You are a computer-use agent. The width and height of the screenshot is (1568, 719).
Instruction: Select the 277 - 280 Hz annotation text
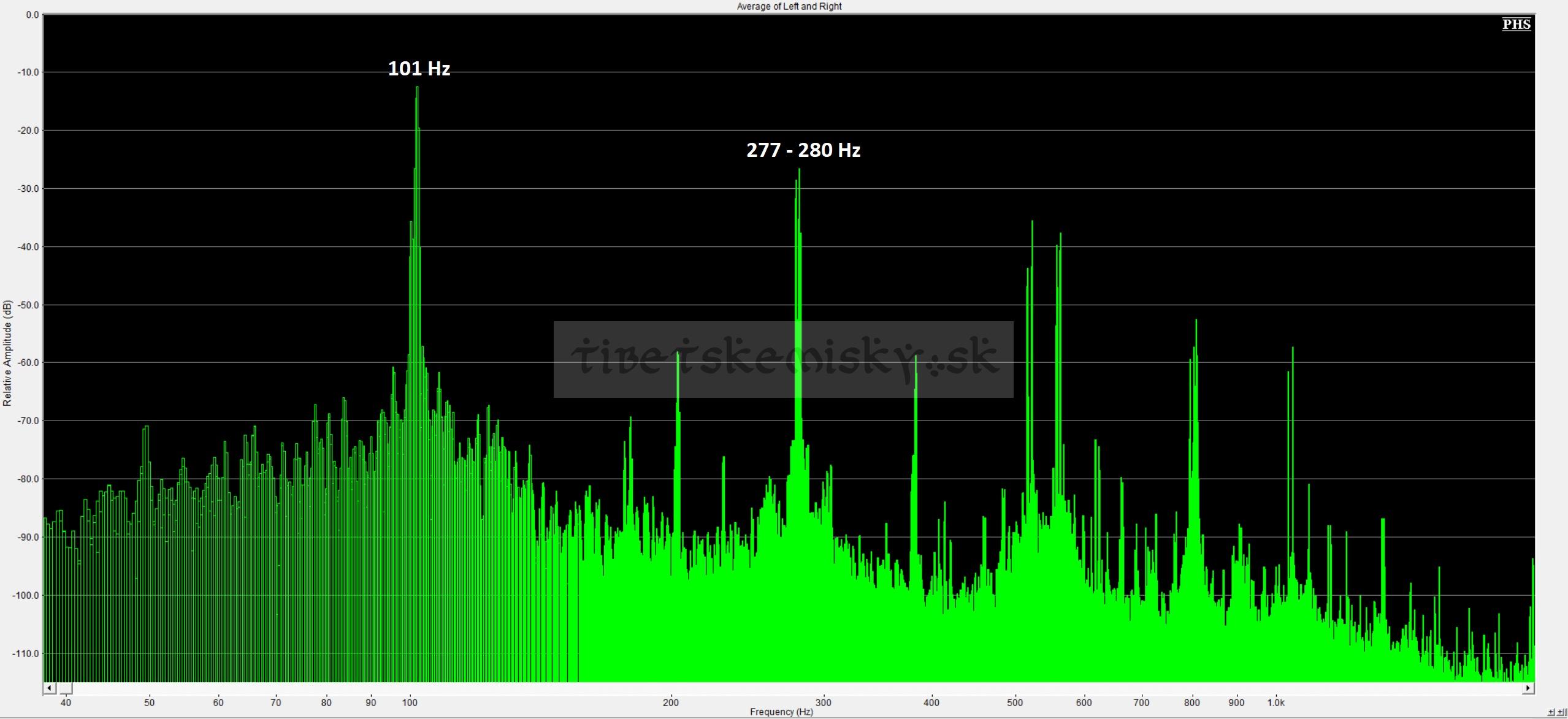(x=803, y=150)
